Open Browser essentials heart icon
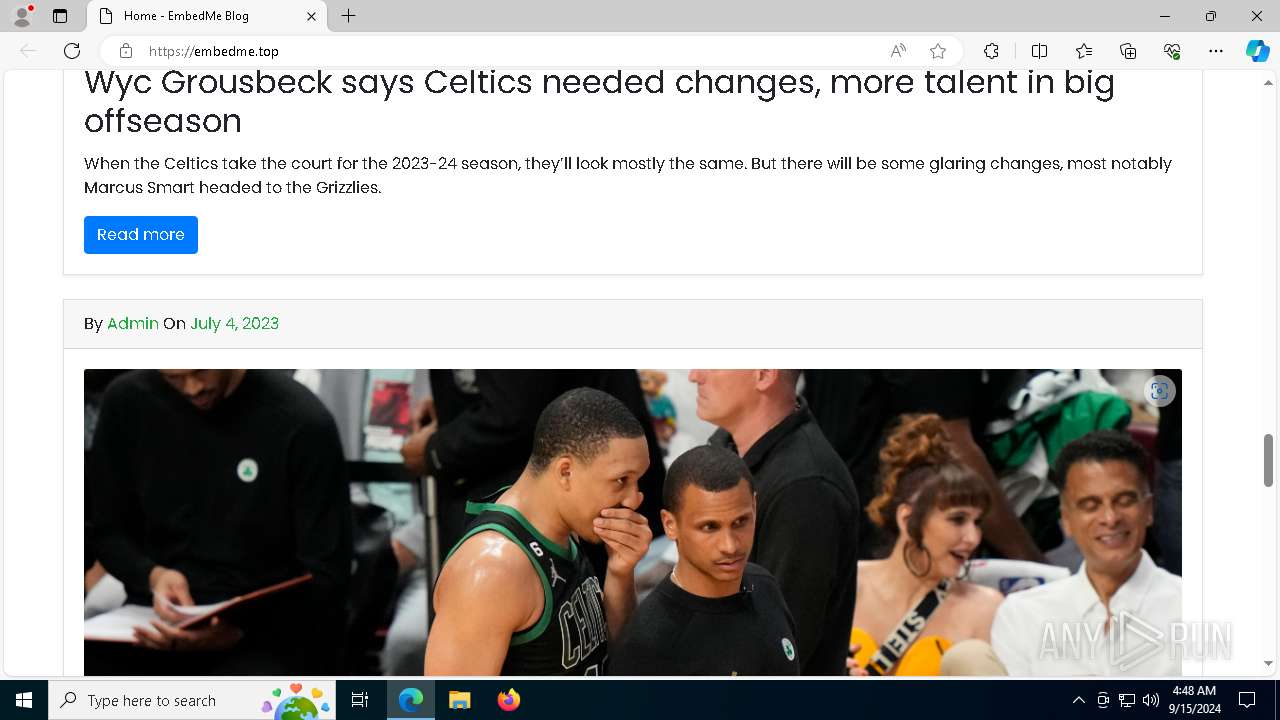Image resolution: width=1280 pixels, height=720 pixels. click(1172, 51)
